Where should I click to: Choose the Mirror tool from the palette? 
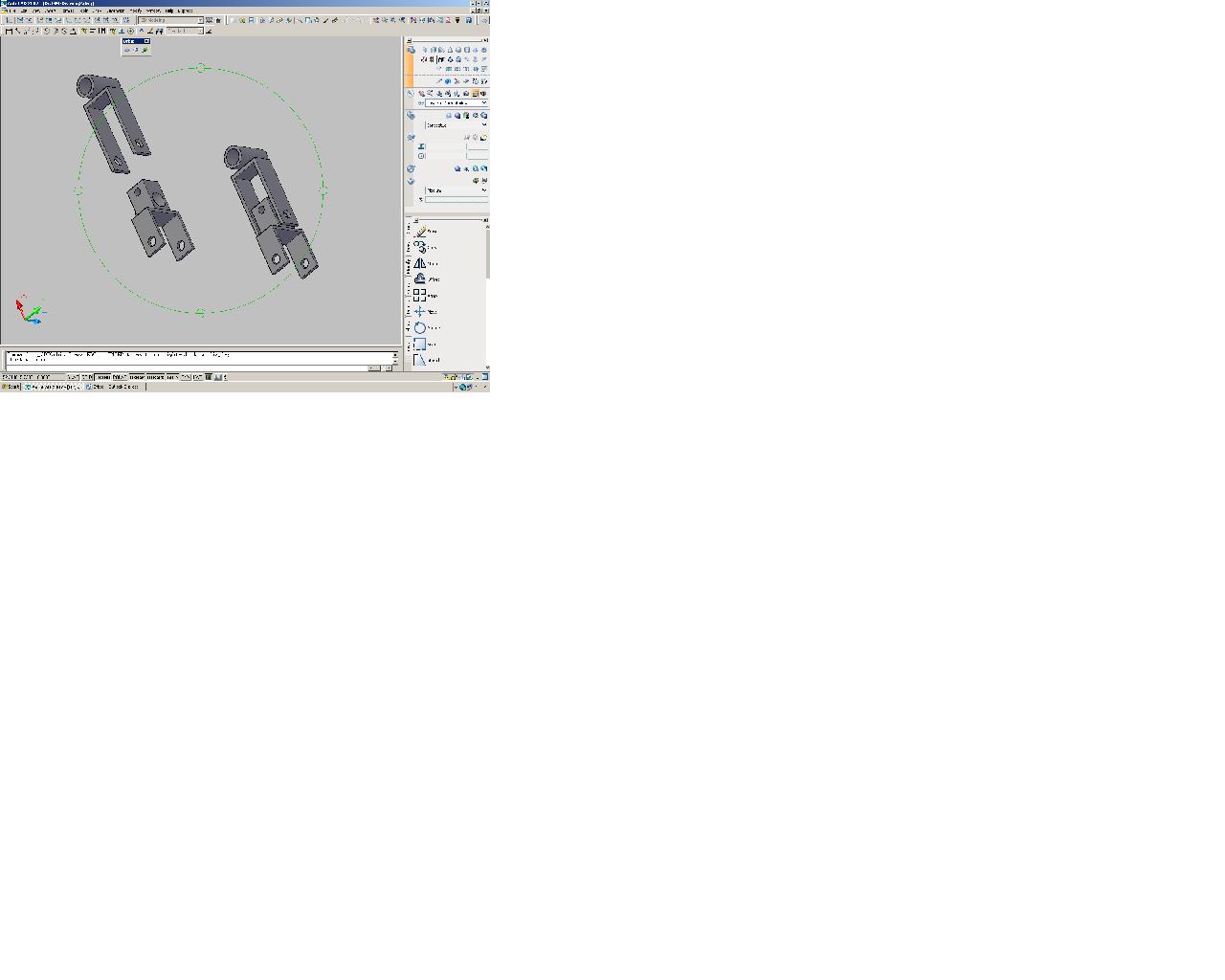[420, 263]
